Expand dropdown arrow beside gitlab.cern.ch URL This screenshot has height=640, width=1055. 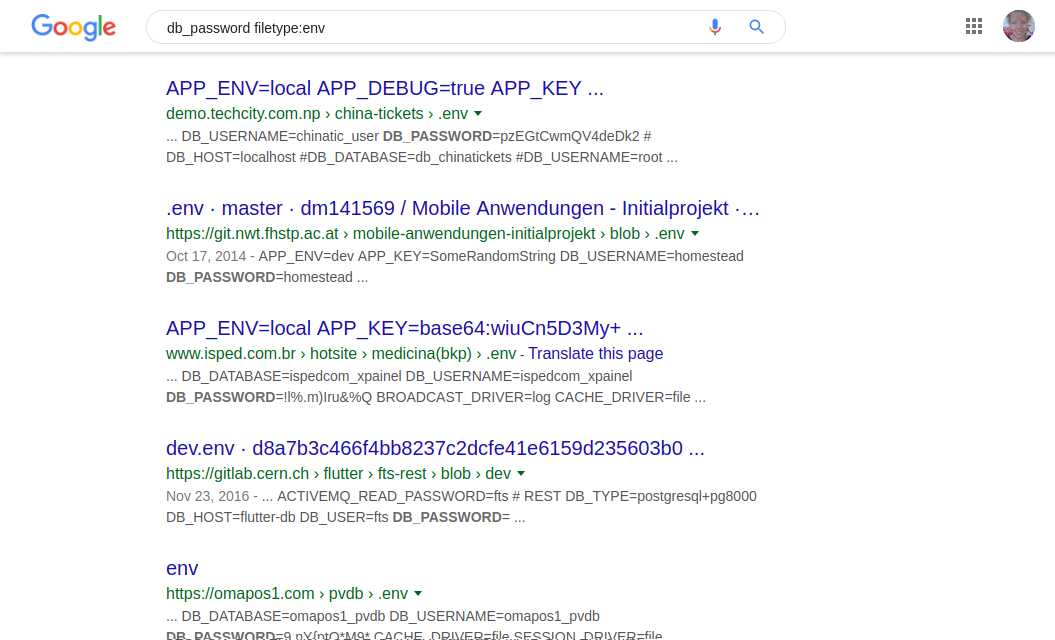coord(521,473)
